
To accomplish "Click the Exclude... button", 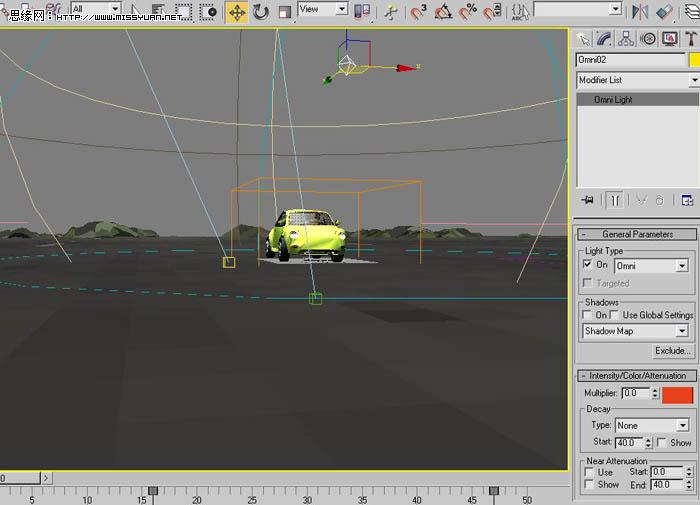I will tap(673, 351).
